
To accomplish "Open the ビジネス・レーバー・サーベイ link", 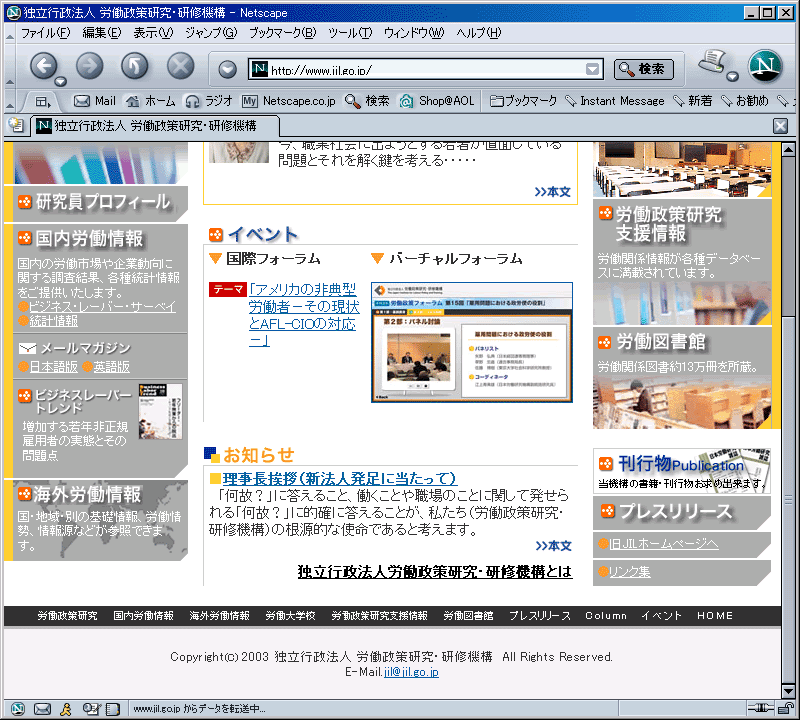I will 102,307.
